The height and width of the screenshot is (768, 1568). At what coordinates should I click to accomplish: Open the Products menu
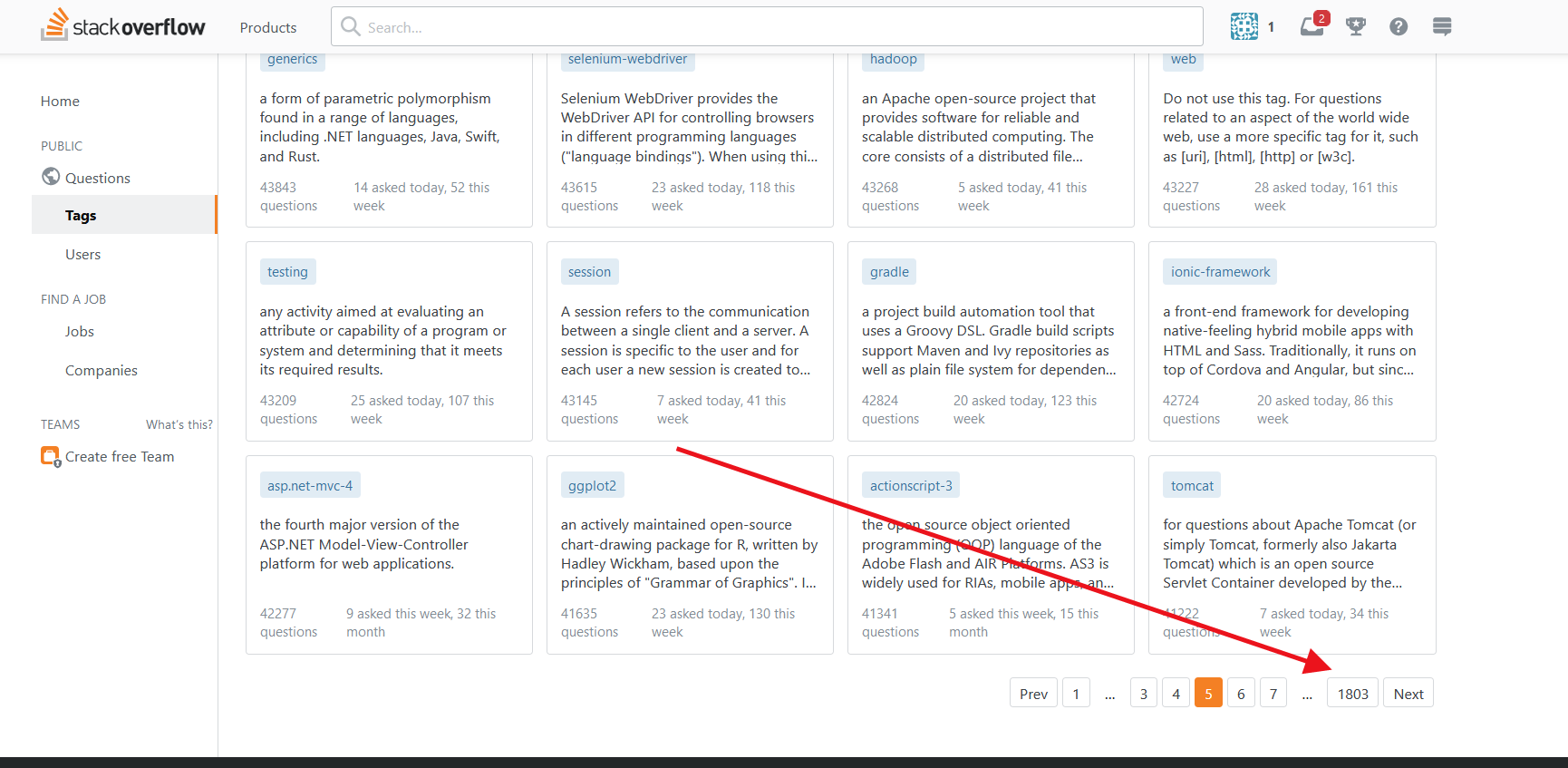point(268,27)
